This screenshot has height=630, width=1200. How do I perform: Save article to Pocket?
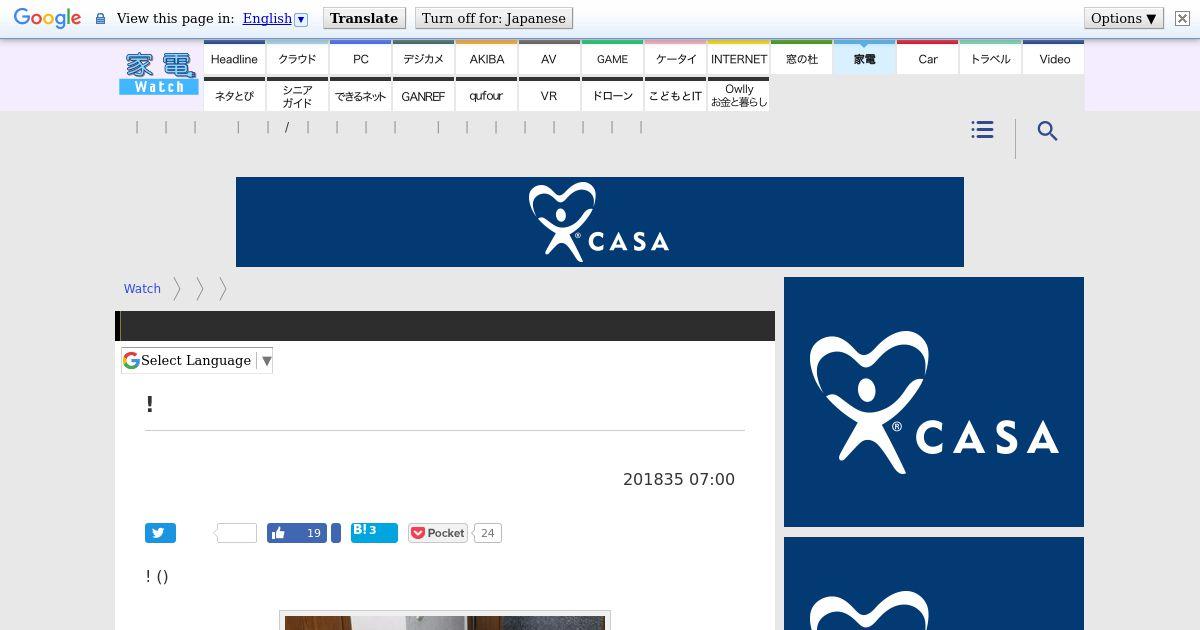(x=438, y=533)
